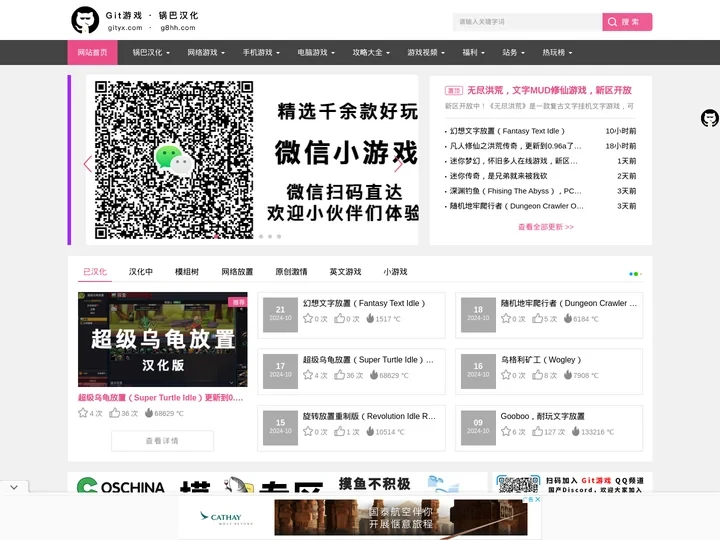Like the Super Turtle Idle card thumbs-up

pos(339,375)
